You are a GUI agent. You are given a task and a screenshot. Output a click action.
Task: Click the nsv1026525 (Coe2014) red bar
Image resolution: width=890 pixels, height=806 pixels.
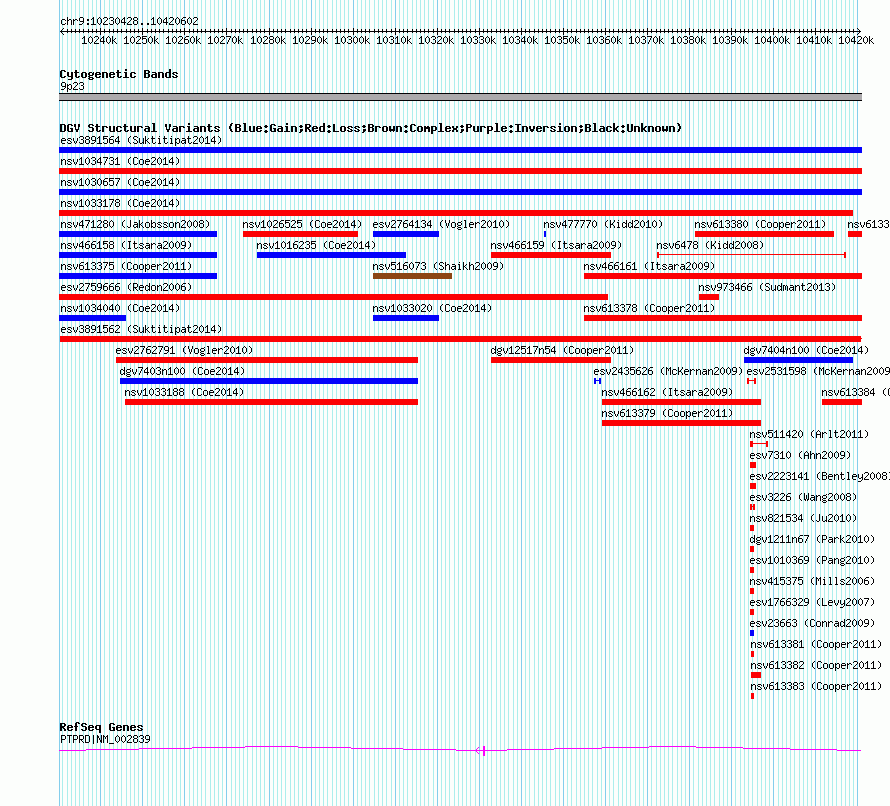point(300,234)
